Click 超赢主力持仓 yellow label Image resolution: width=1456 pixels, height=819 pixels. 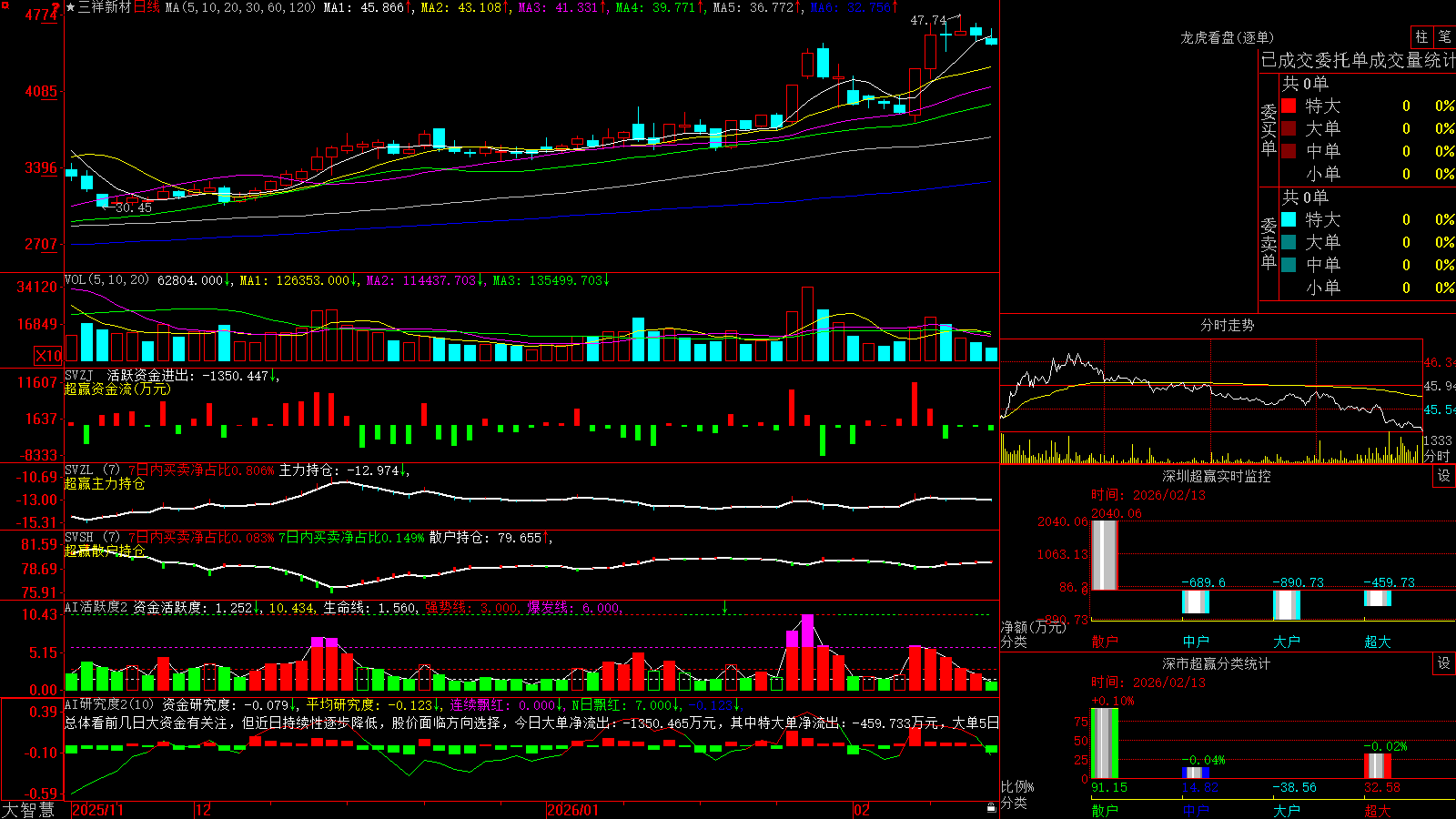(x=105, y=483)
